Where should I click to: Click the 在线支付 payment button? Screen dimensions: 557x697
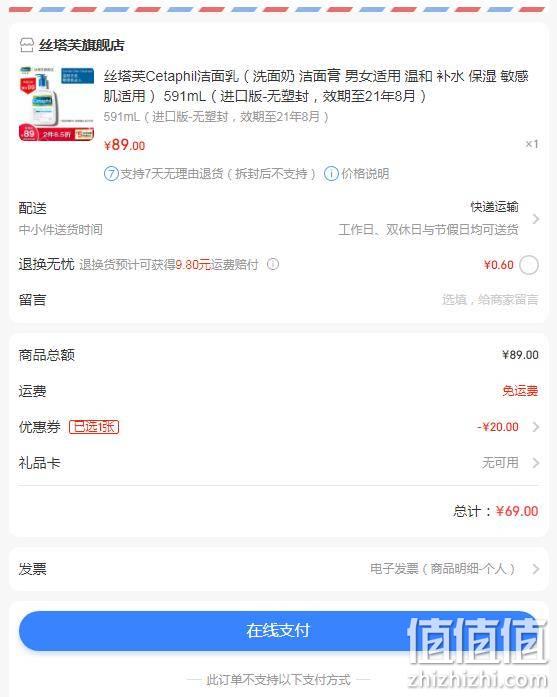(278, 630)
